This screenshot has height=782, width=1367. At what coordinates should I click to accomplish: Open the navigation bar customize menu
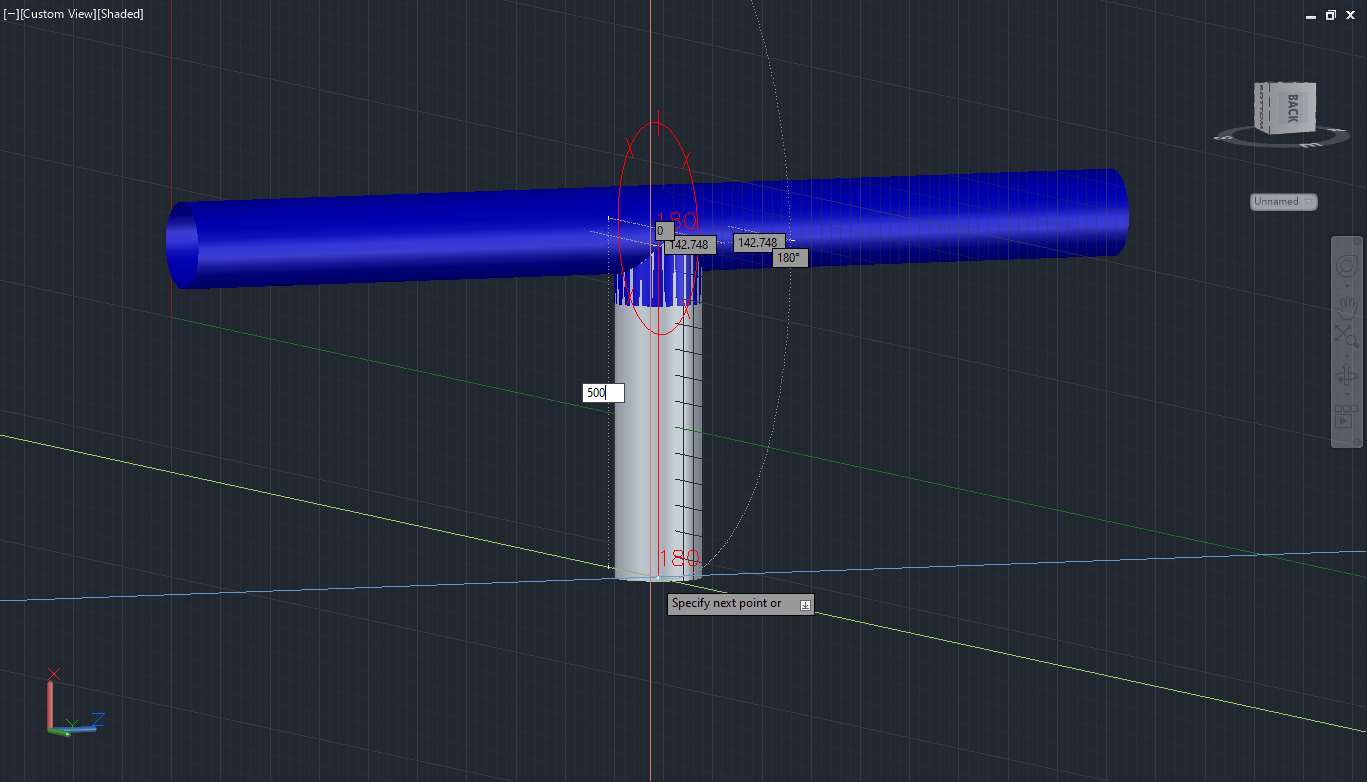pos(1357,441)
